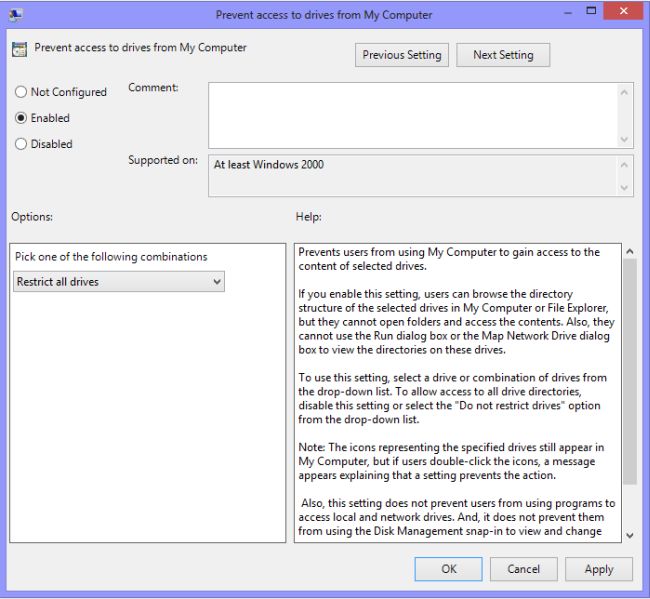
Task: Click the Supported on scroll up arrow
Action: 624,165
